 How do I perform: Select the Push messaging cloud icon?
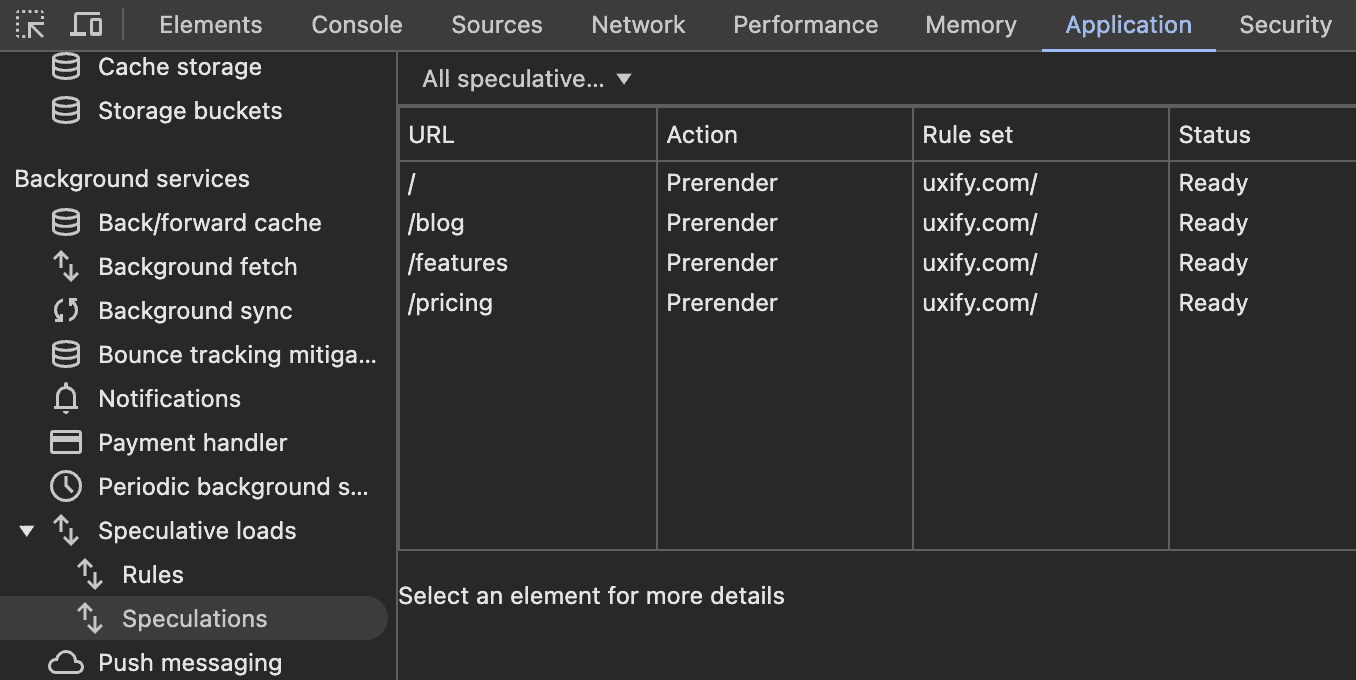tap(65, 662)
